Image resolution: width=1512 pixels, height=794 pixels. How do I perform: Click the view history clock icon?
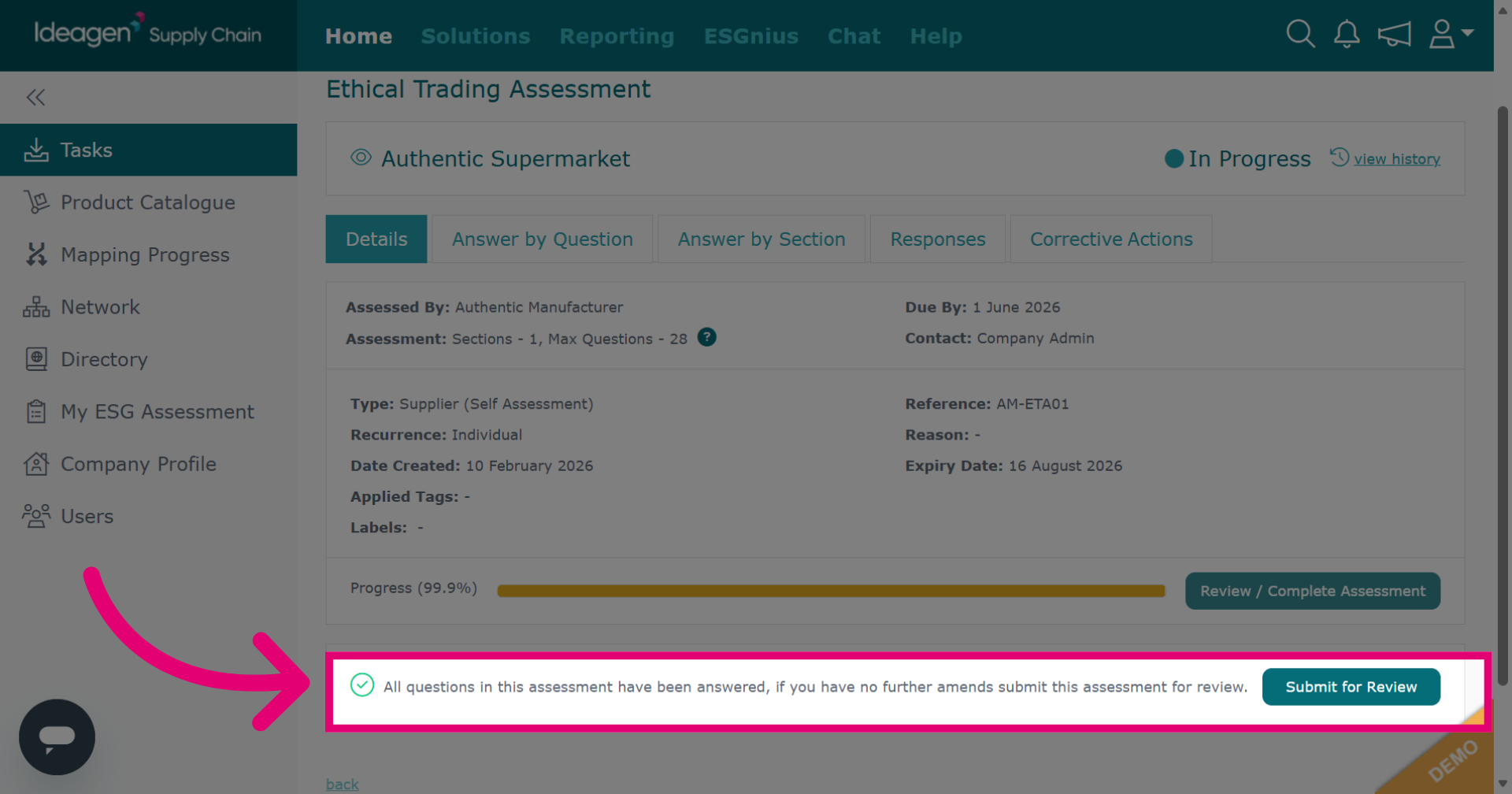click(x=1340, y=157)
